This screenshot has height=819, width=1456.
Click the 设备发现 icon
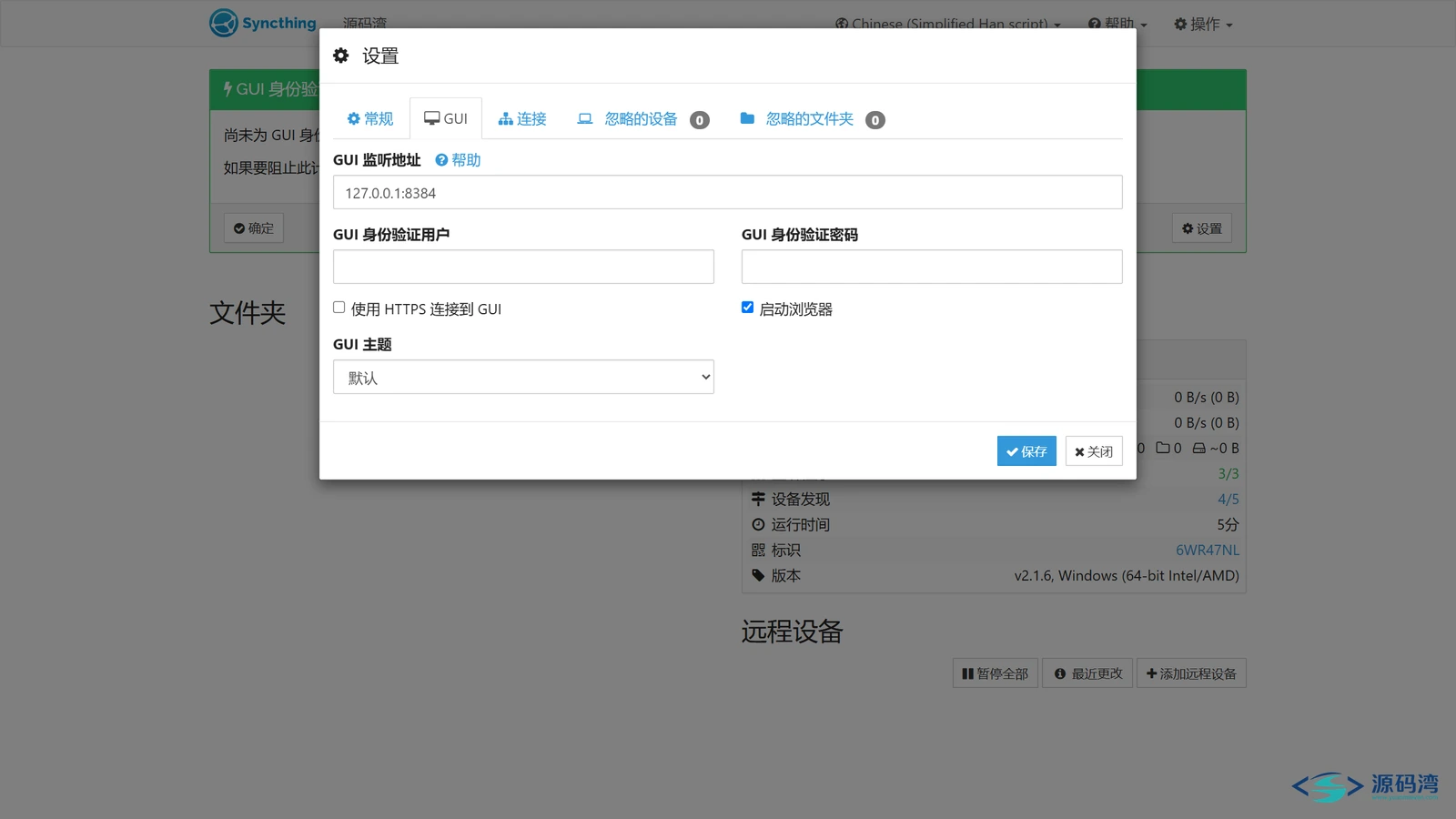758,499
